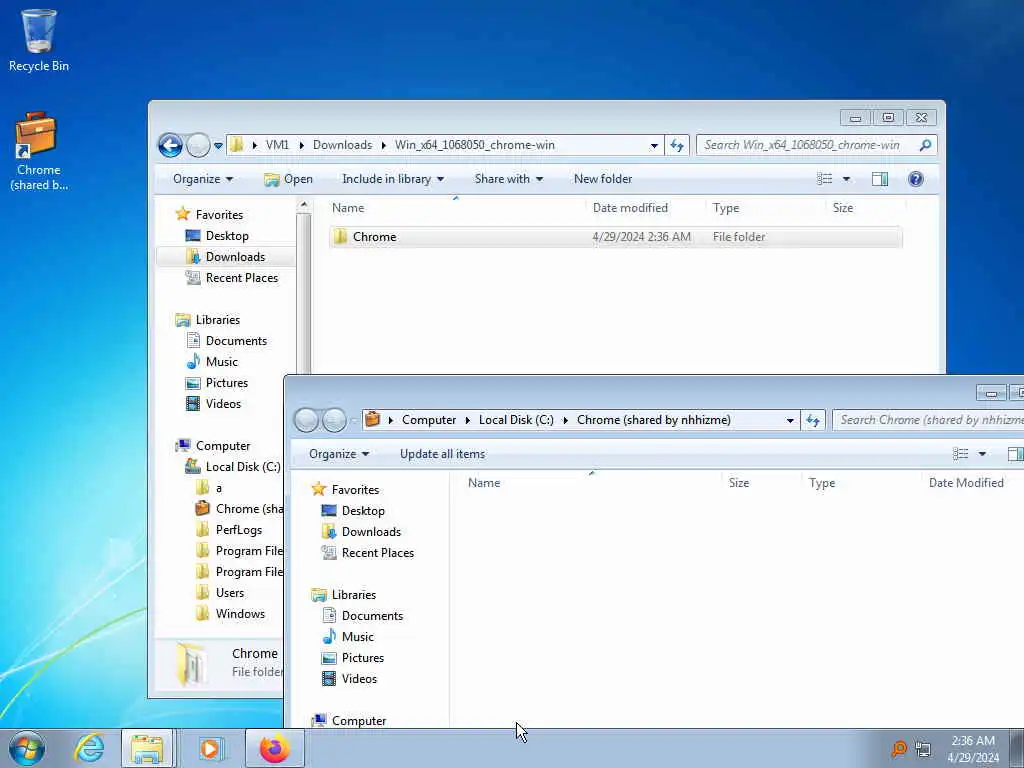Open the Share with menu
The height and width of the screenshot is (768, 1024).
coord(508,179)
